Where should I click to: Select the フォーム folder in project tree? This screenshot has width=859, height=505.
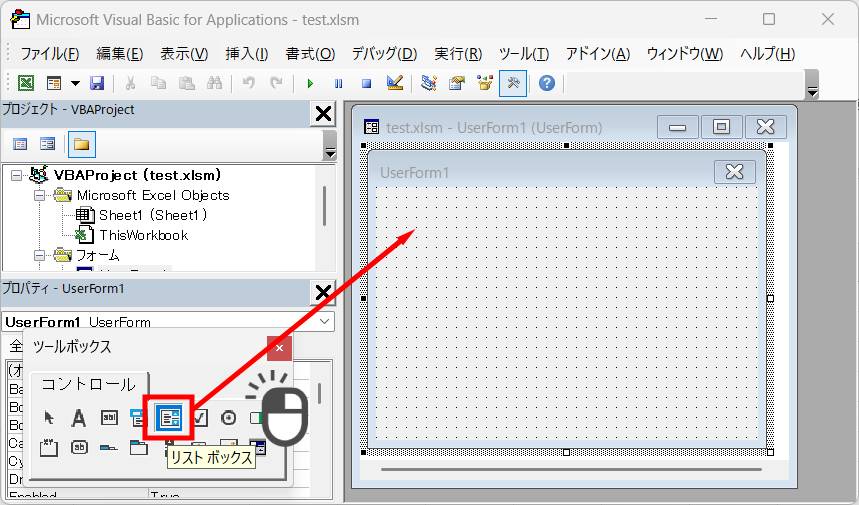[98, 255]
